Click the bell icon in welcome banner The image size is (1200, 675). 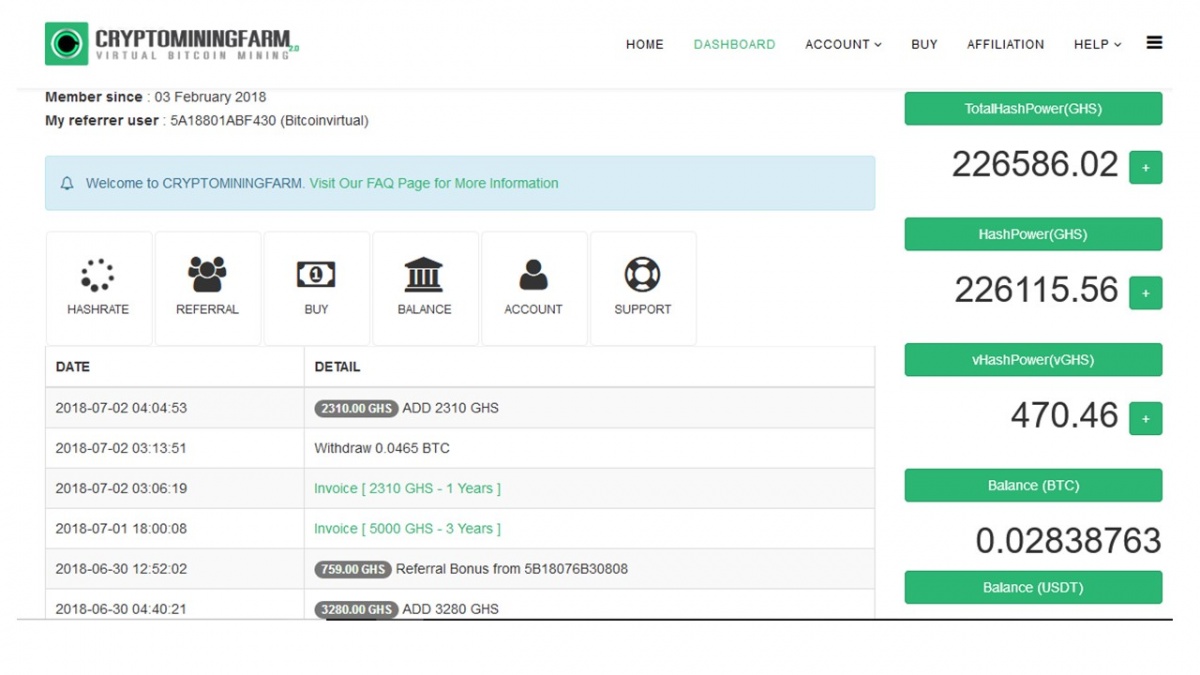click(67, 184)
